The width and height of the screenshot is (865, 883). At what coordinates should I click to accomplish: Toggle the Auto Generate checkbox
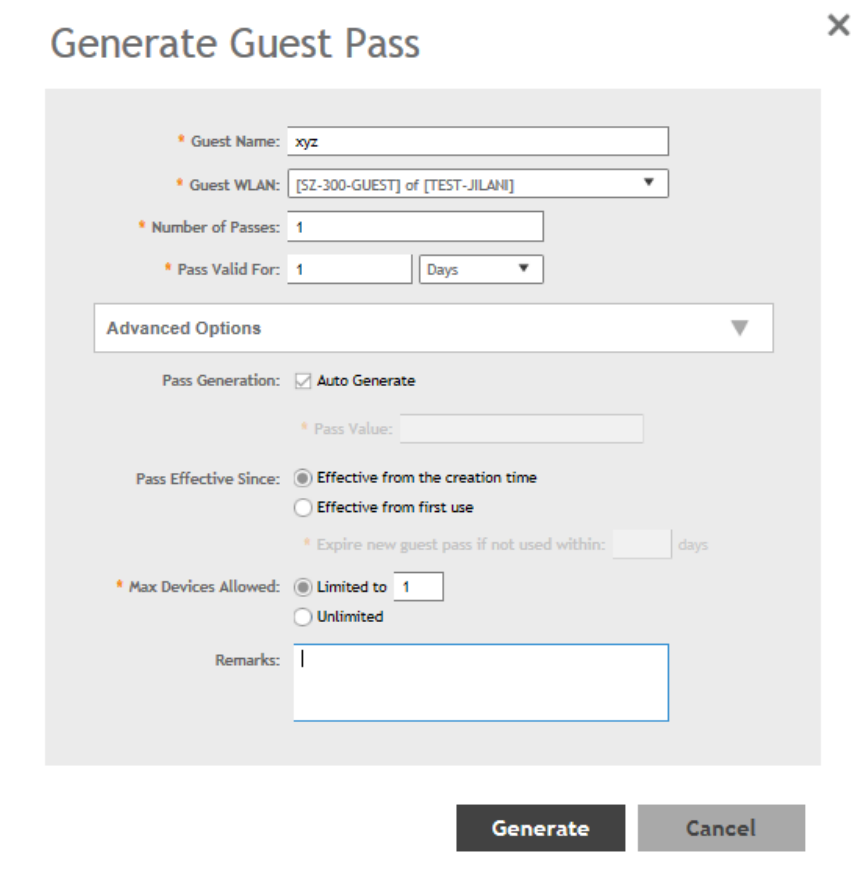point(304,381)
